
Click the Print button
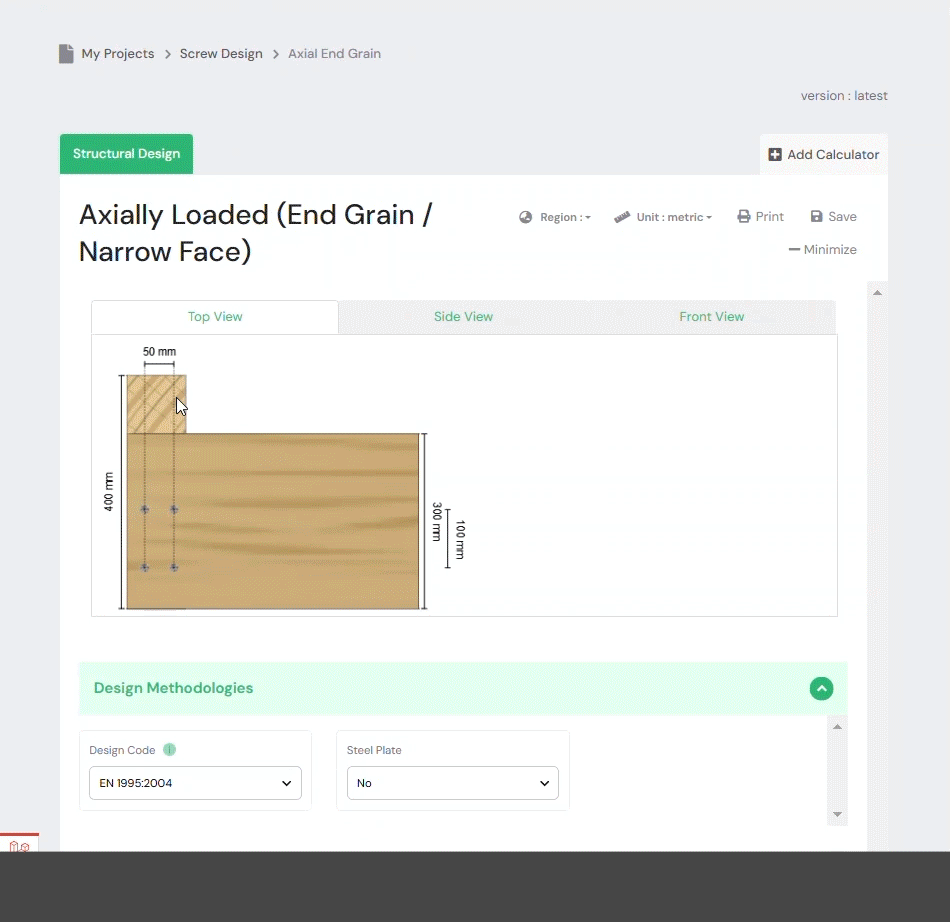[760, 217]
